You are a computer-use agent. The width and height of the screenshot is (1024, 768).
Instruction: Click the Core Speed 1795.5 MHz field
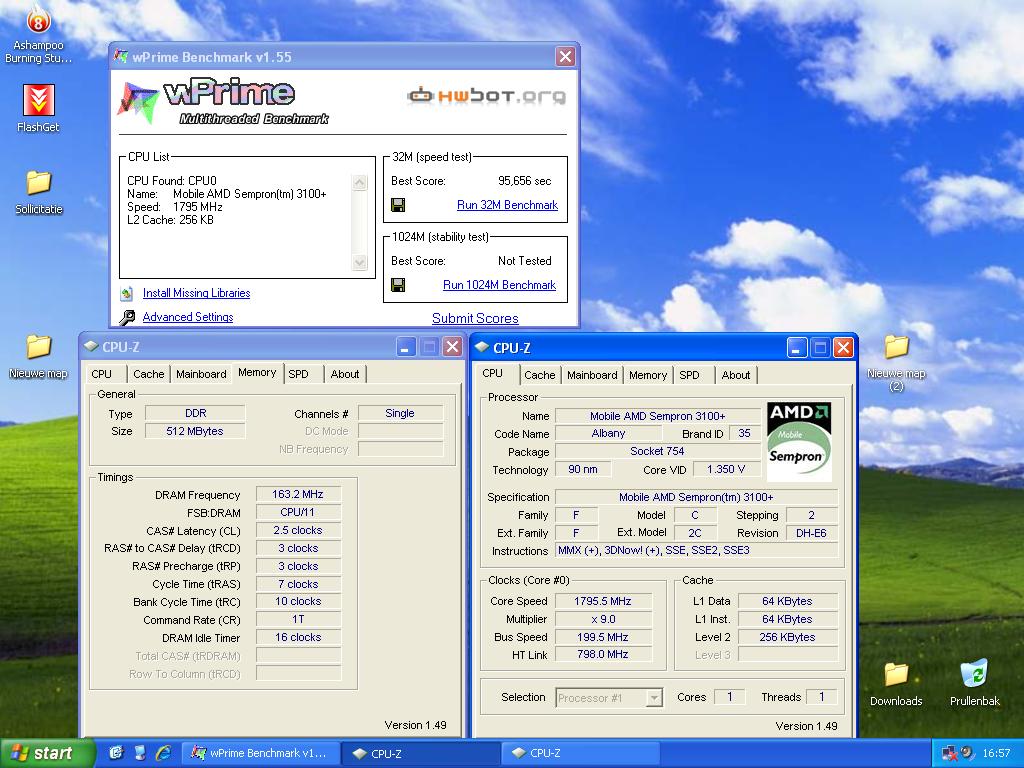(603, 601)
